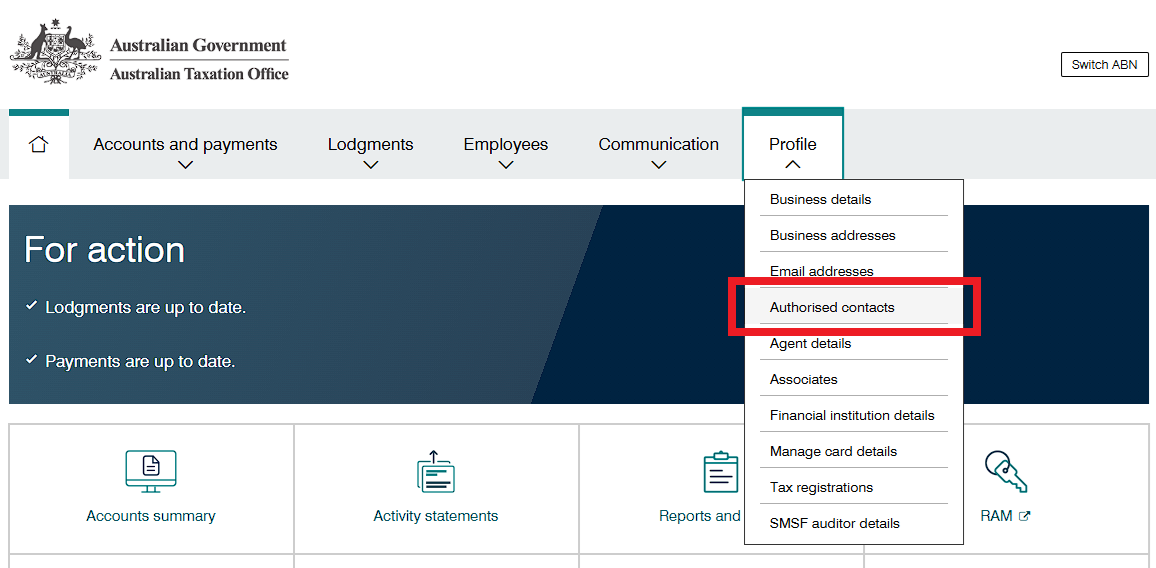Click the Activity statements upload icon

tap(435, 471)
